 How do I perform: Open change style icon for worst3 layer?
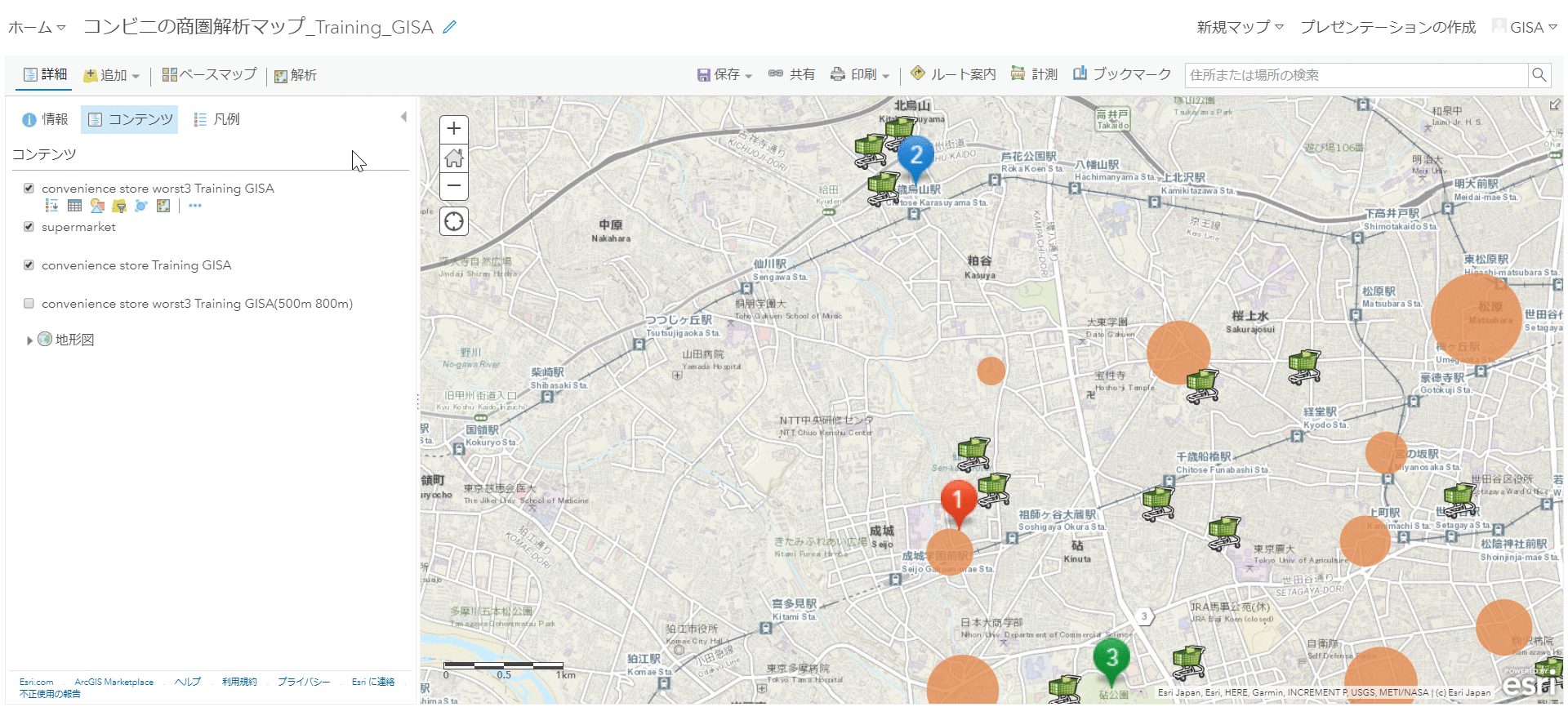97,206
